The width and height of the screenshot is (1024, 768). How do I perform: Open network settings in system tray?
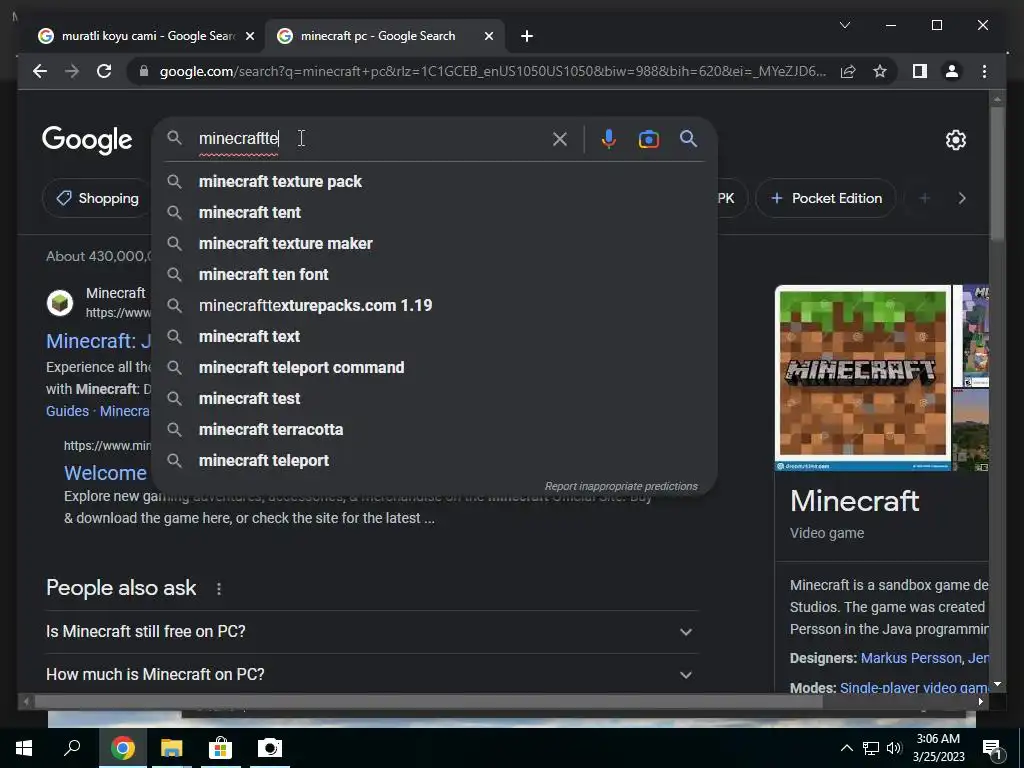[x=871, y=748]
